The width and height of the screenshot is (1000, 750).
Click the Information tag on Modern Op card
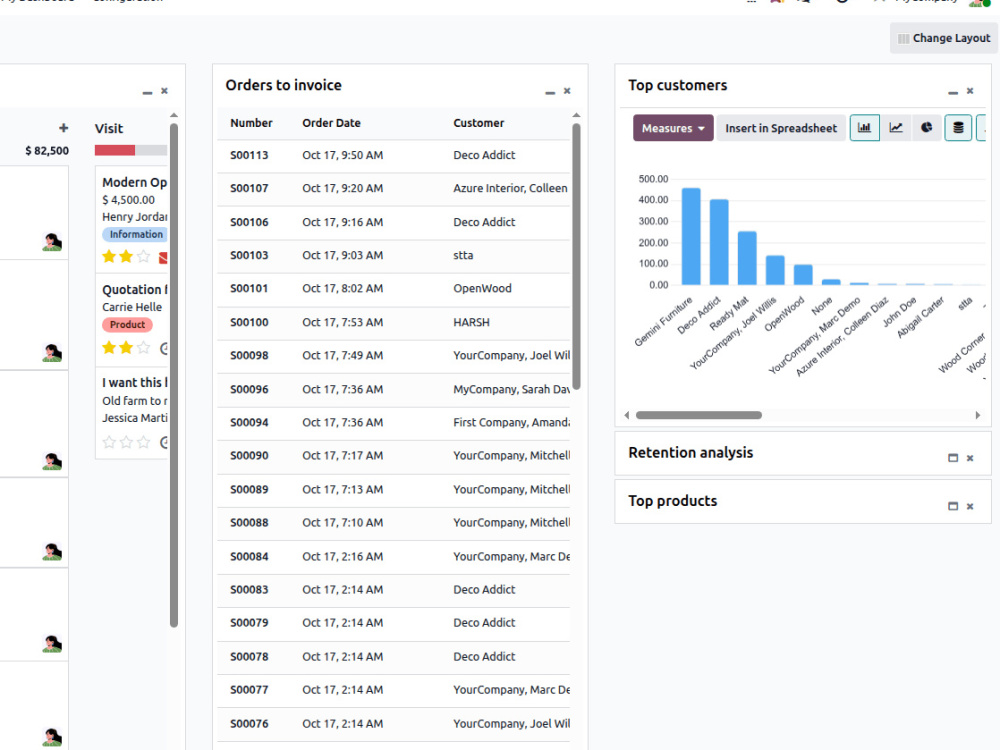(x=135, y=235)
